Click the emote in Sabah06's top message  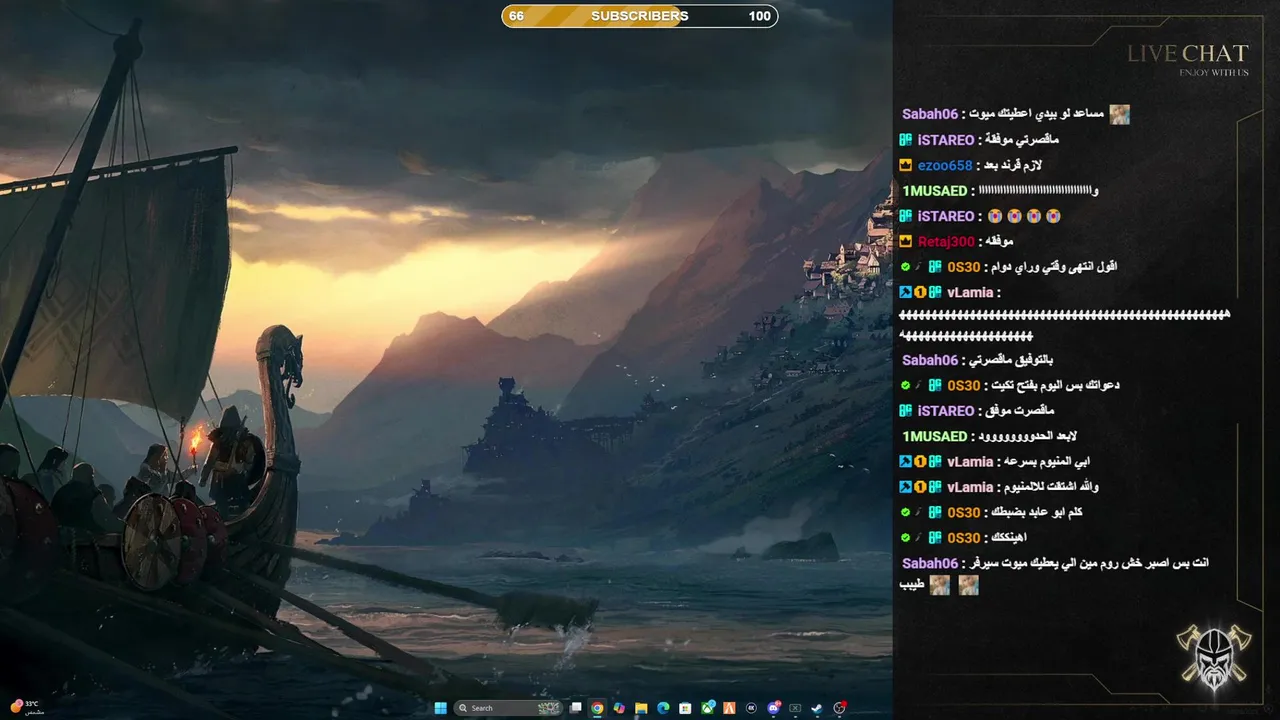(1120, 114)
